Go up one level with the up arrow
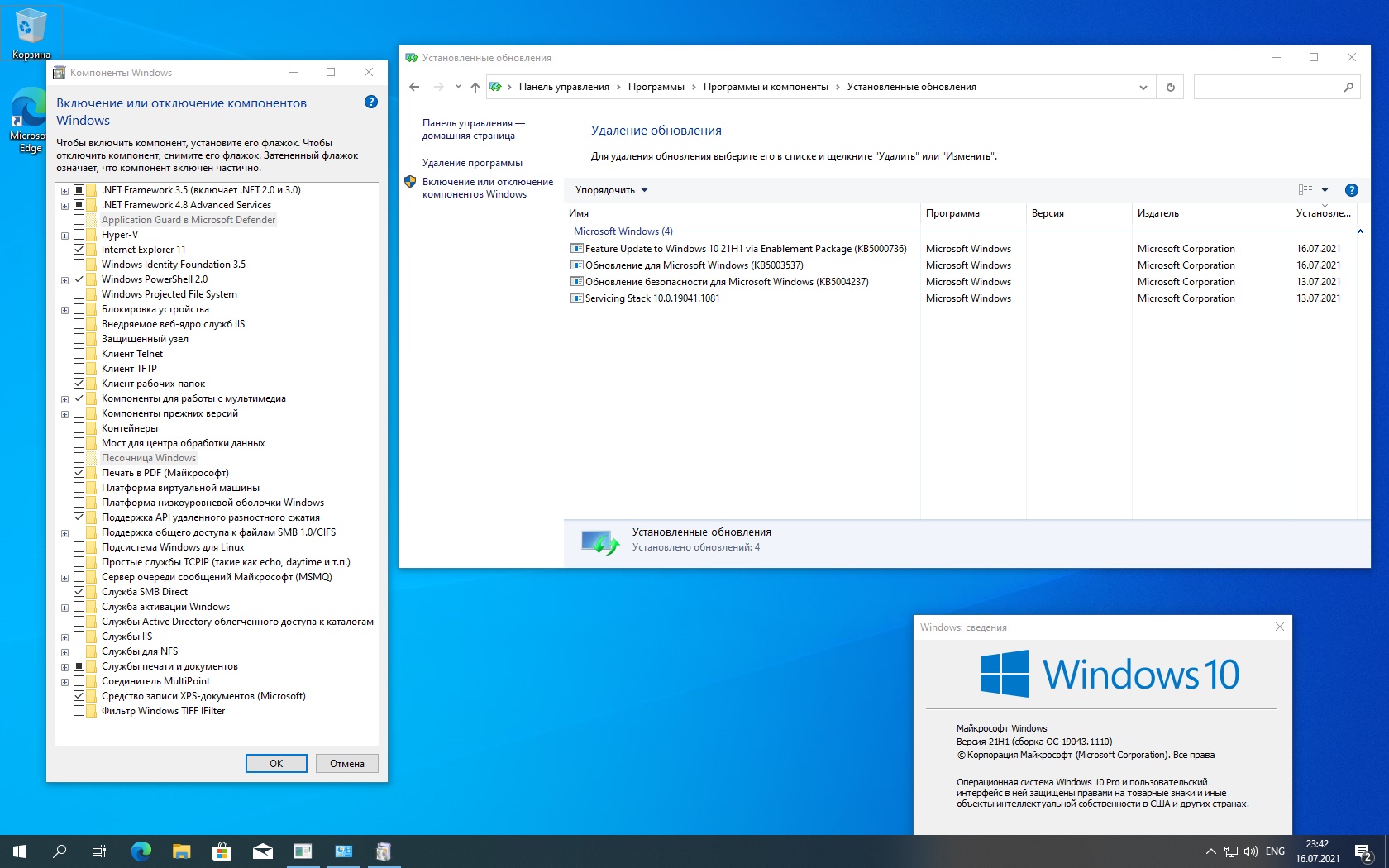 coord(475,87)
